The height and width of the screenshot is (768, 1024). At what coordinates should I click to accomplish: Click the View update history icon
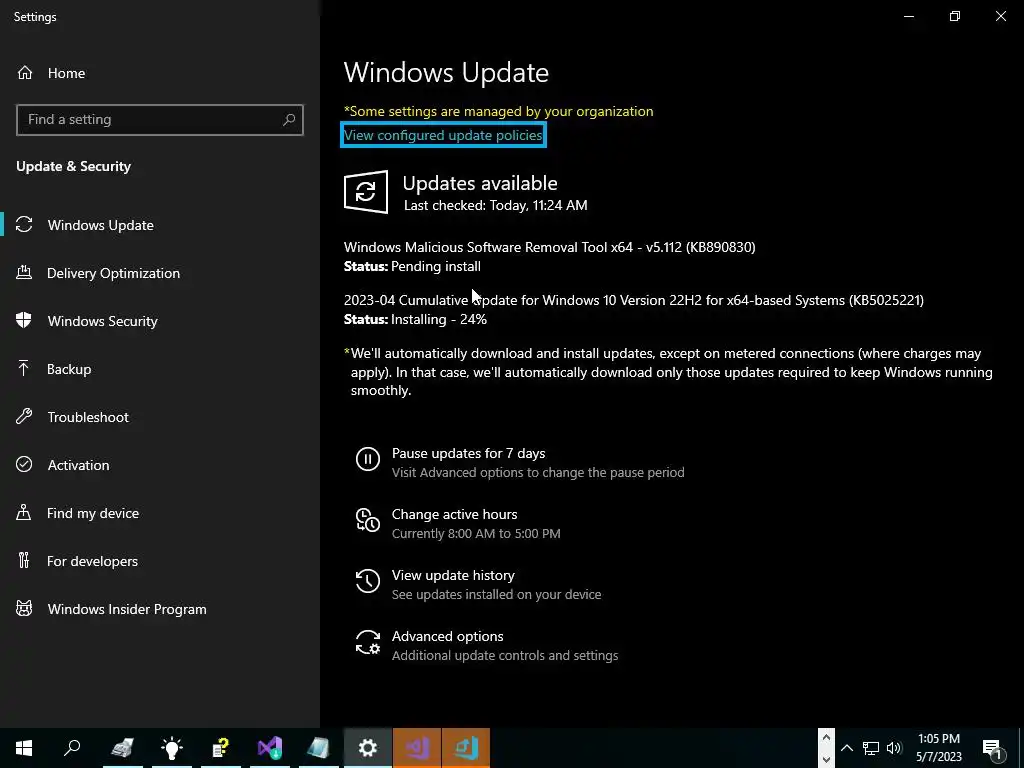368,581
